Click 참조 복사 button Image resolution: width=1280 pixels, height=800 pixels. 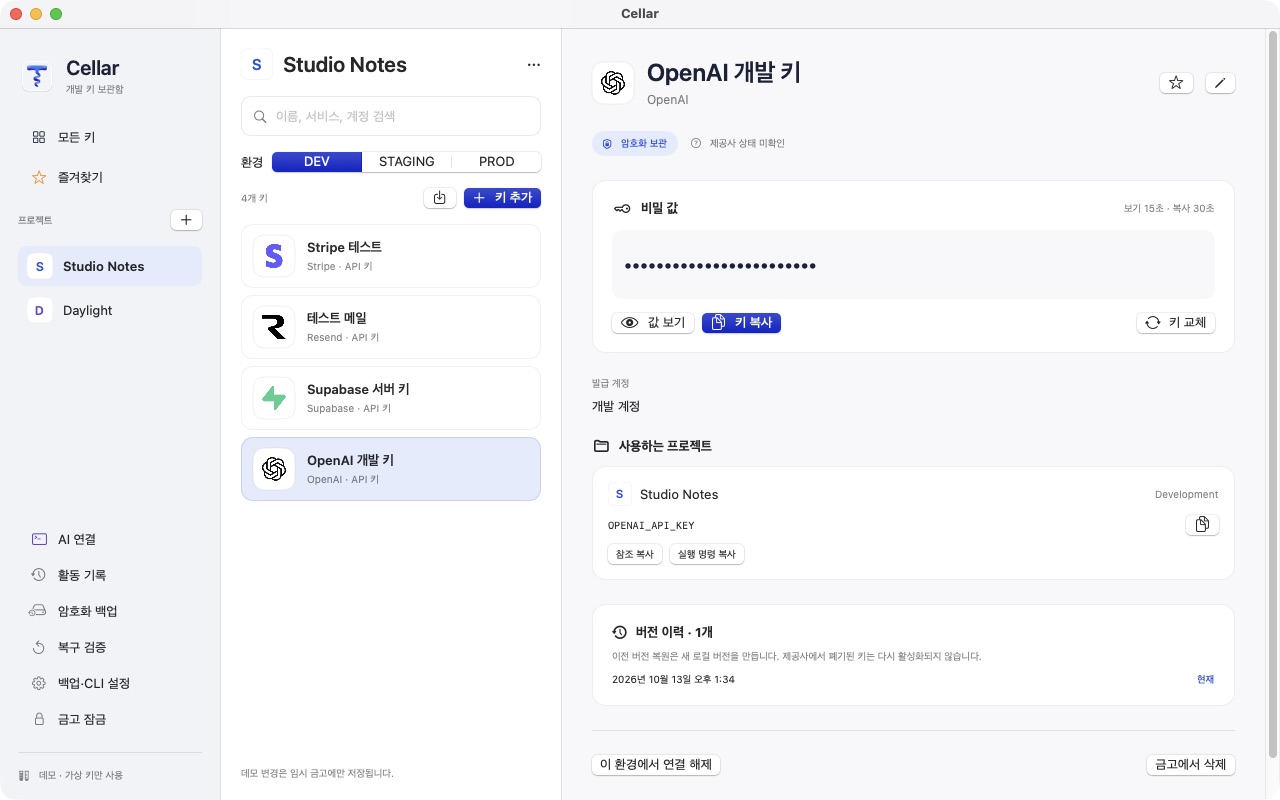(x=635, y=554)
